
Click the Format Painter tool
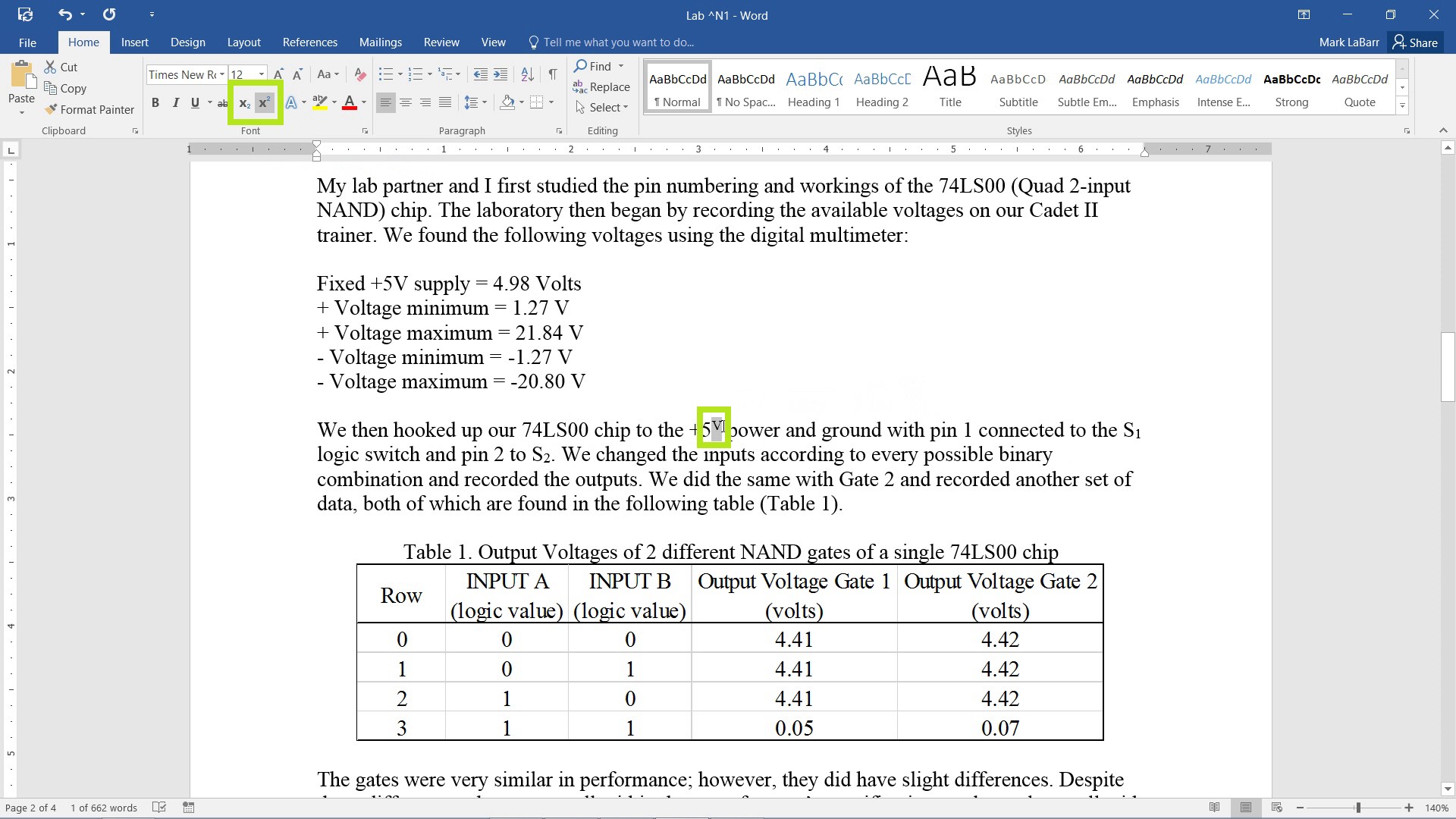click(x=98, y=110)
